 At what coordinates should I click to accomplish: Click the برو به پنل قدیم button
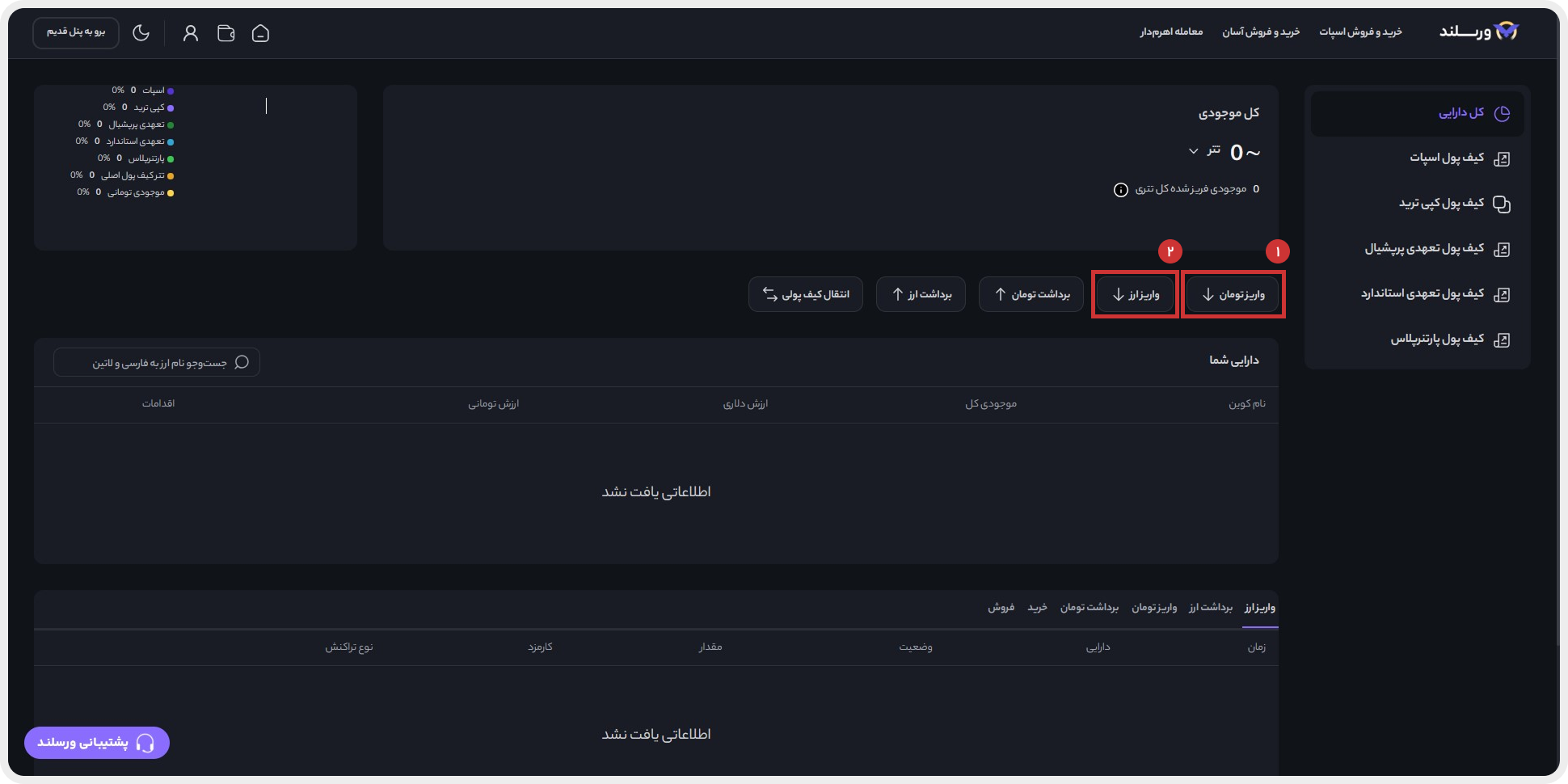click(x=76, y=32)
